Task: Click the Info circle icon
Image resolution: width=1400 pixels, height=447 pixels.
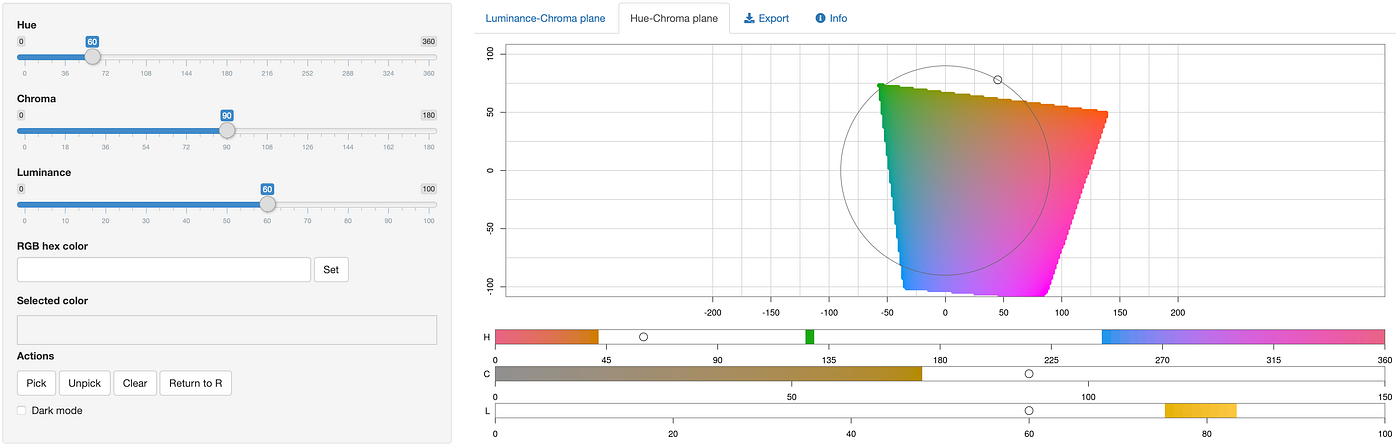Action: pyautogui.click(x=821, y=18)
